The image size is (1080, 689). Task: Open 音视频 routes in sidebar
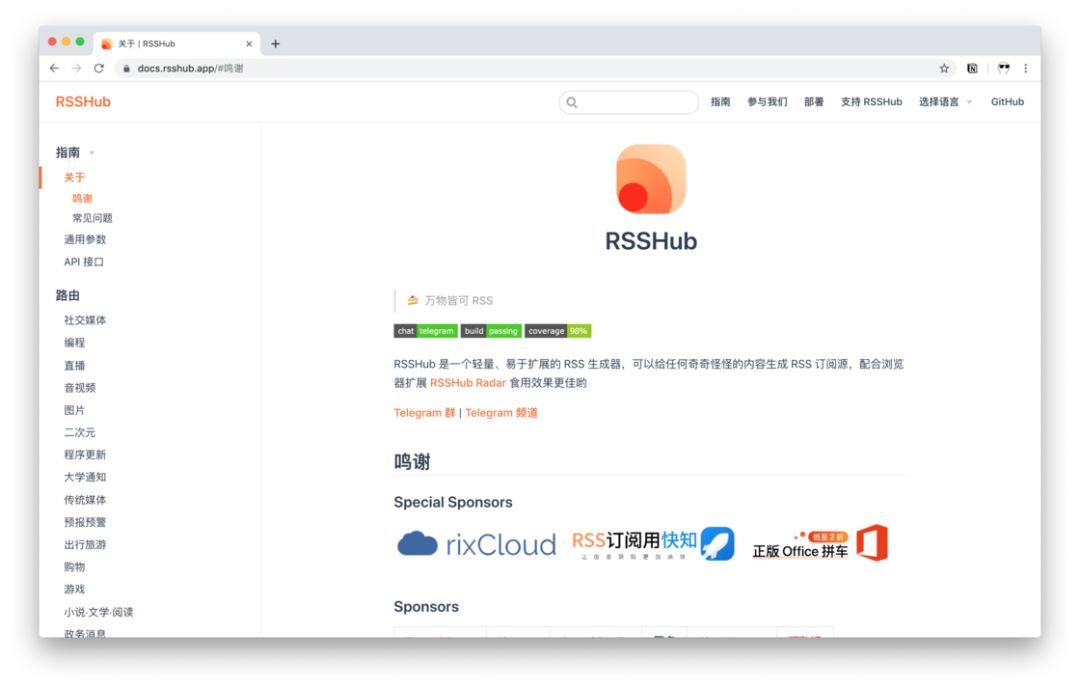coord(80,387)
